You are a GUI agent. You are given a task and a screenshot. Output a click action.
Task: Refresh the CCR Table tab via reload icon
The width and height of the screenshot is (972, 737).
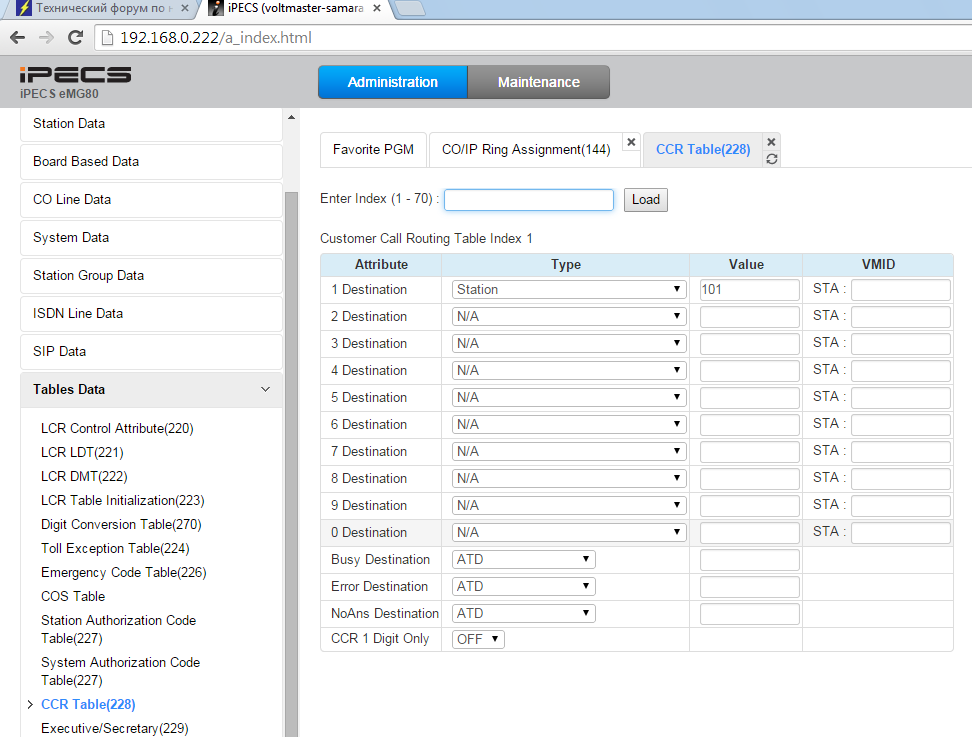pyautogui.click(x=771, y=159)
